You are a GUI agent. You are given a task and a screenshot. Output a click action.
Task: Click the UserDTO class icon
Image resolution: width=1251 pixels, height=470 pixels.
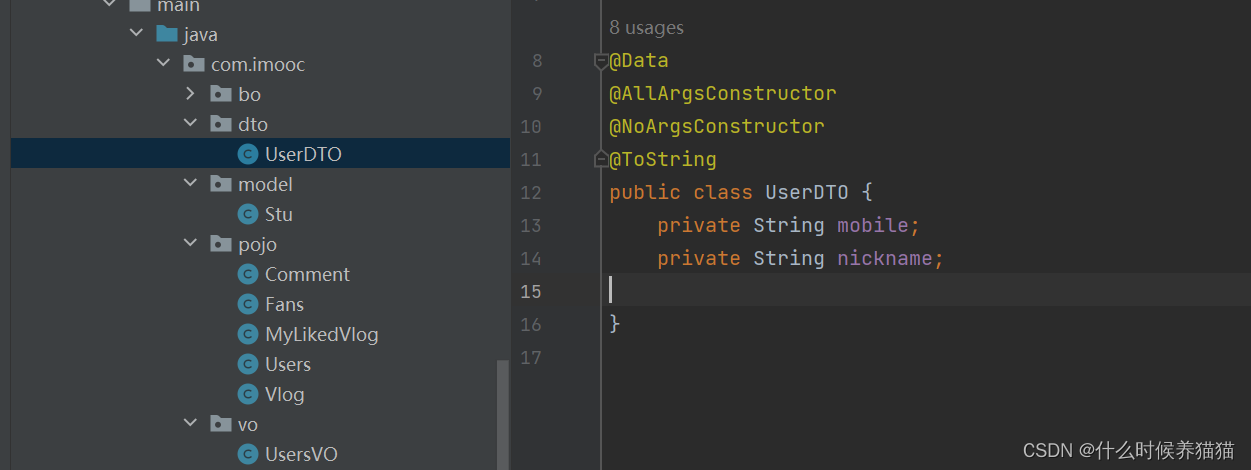click(x=247, y=154)
